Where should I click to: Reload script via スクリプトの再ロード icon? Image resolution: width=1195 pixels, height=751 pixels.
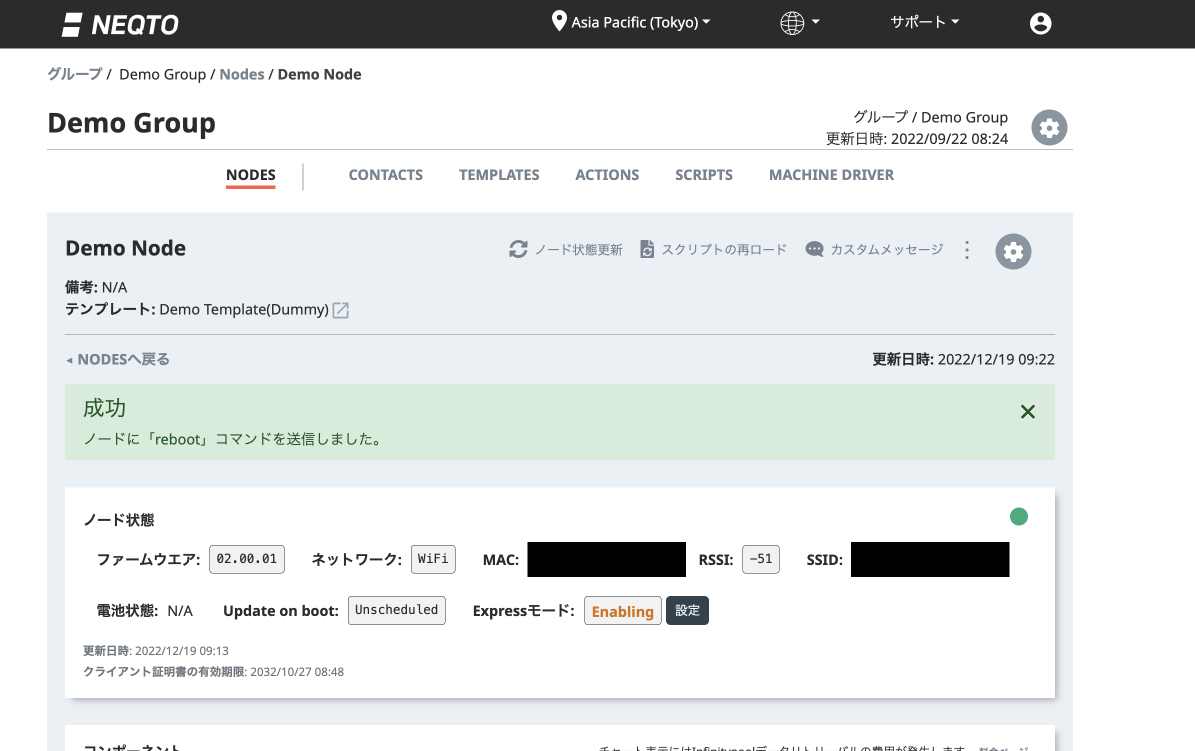tap(647, 250)
